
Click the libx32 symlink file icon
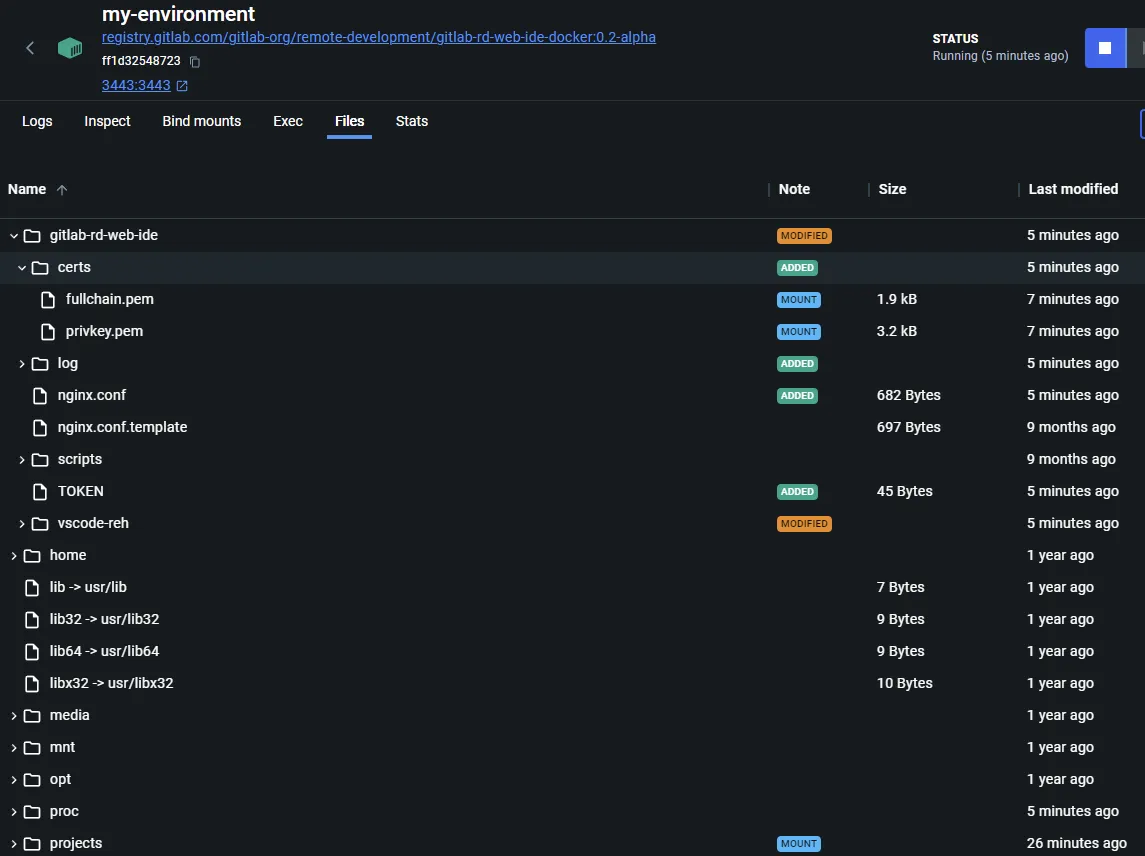click(x=32, y=684)
